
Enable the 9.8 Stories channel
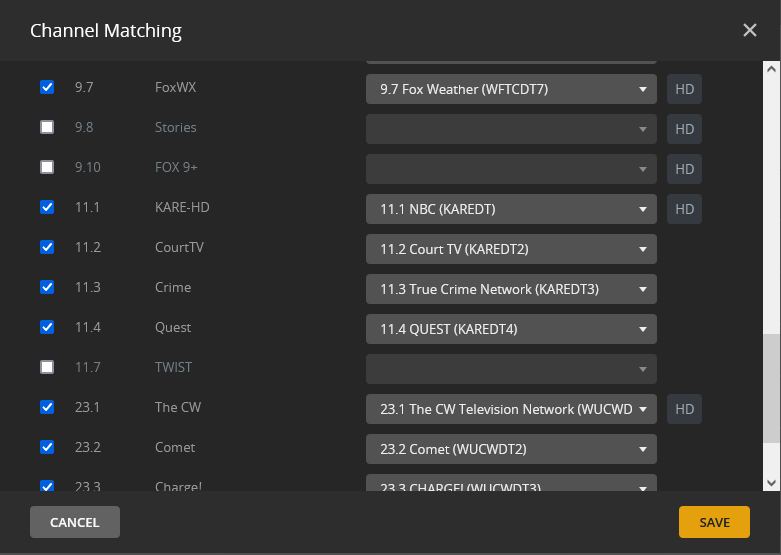pyautogui.click(x=47, y=127)
